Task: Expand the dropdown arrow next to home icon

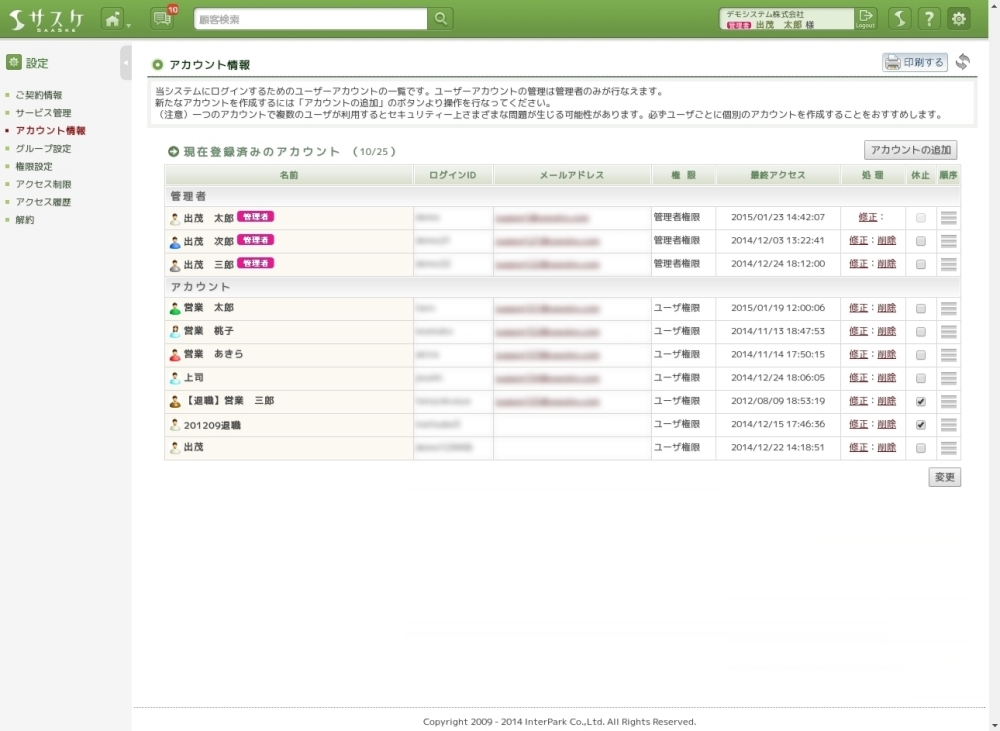Action: 129,24
